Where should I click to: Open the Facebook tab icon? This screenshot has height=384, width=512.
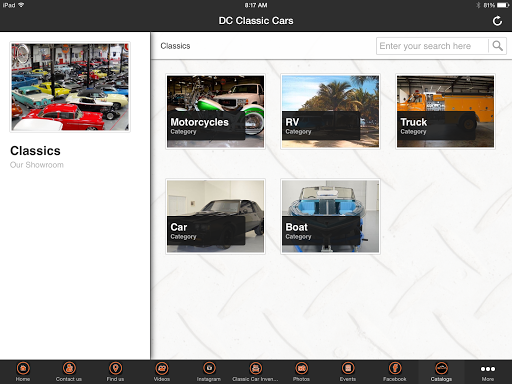click(395, 368)
